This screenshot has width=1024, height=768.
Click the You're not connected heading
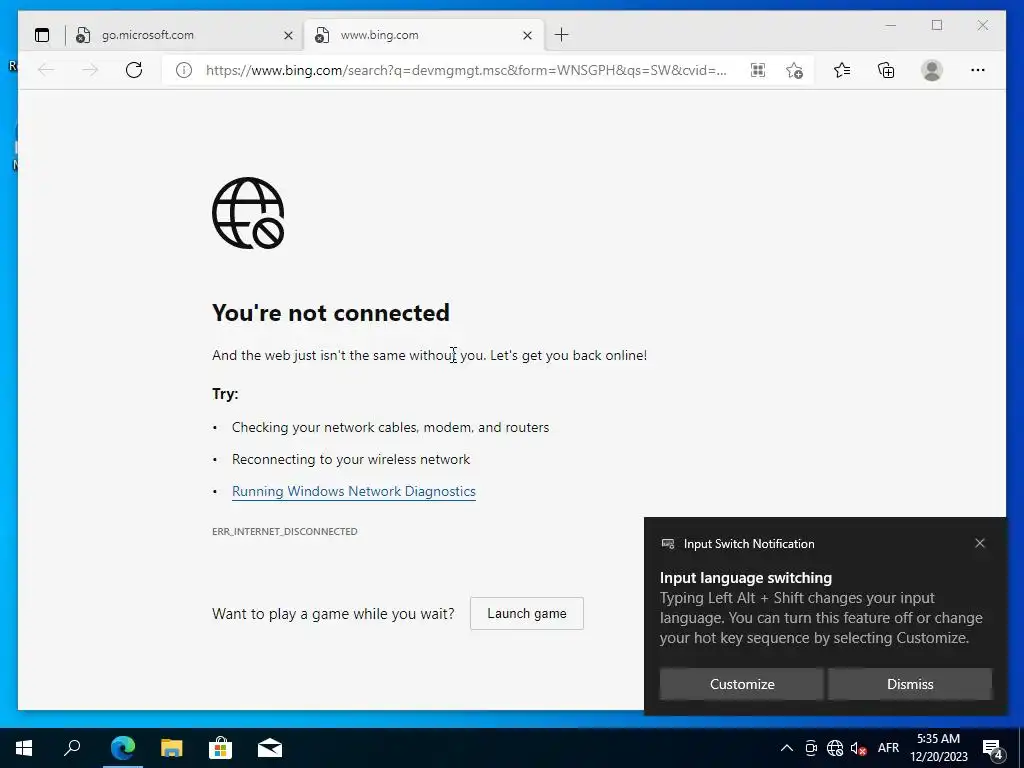coord(331,313)
